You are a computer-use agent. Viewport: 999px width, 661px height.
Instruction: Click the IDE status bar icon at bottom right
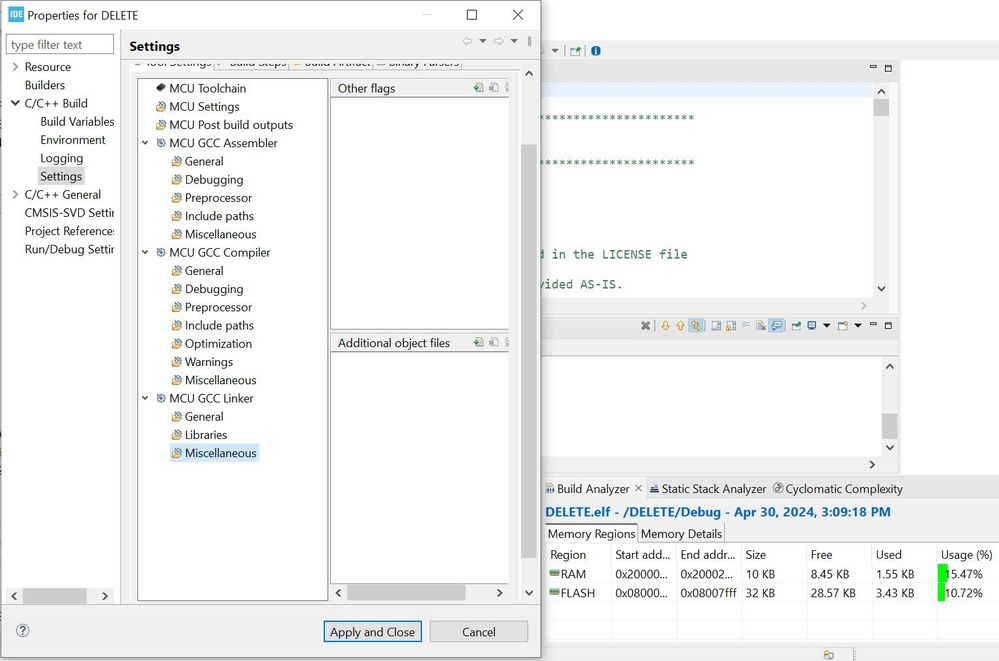pyautogui.click(x=828, y=655)
